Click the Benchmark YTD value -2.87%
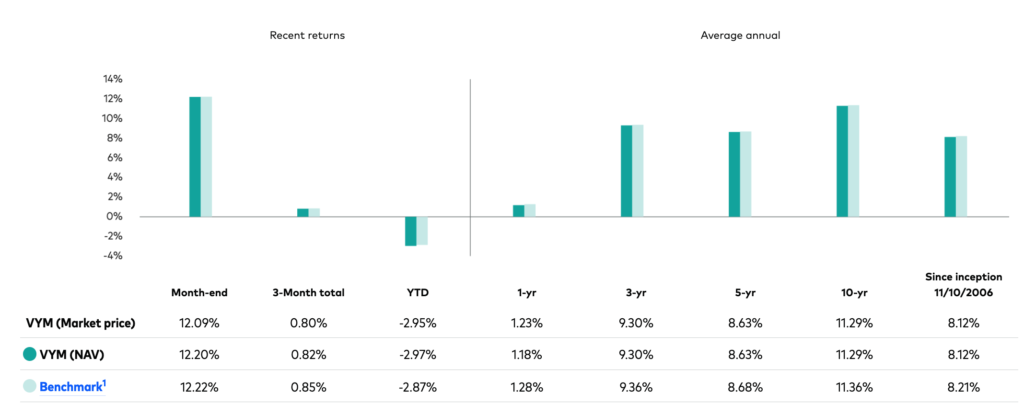The image size is (1024, 417). 416,387
